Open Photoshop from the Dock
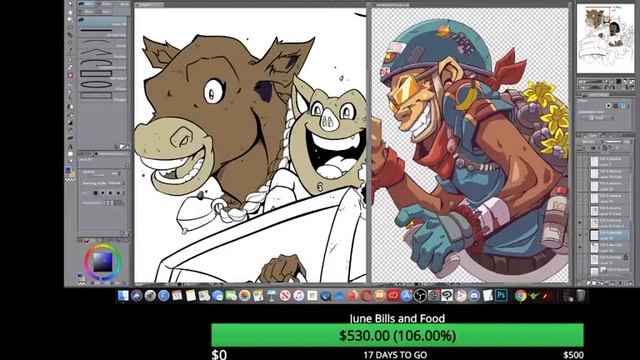The width and height of the screenshot is (640, 360). (x=501, y=296)
